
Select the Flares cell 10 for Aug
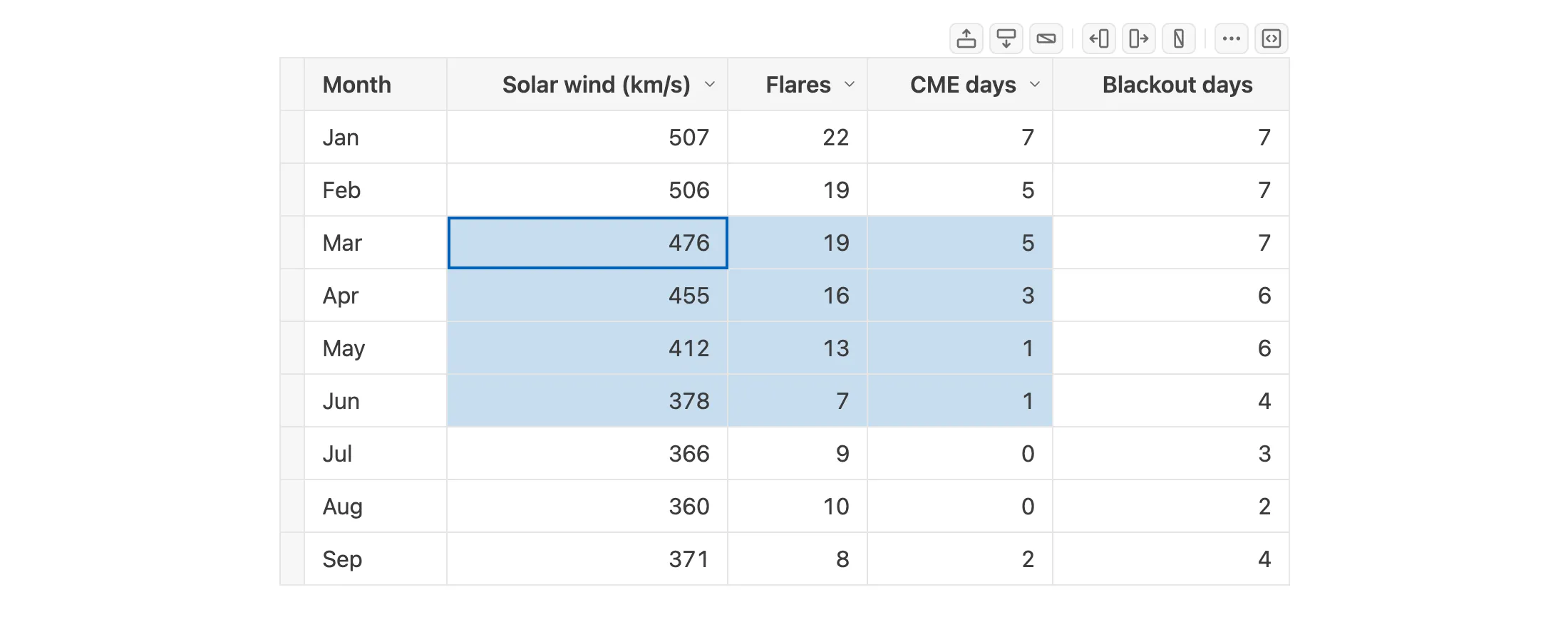click(798, 507)
